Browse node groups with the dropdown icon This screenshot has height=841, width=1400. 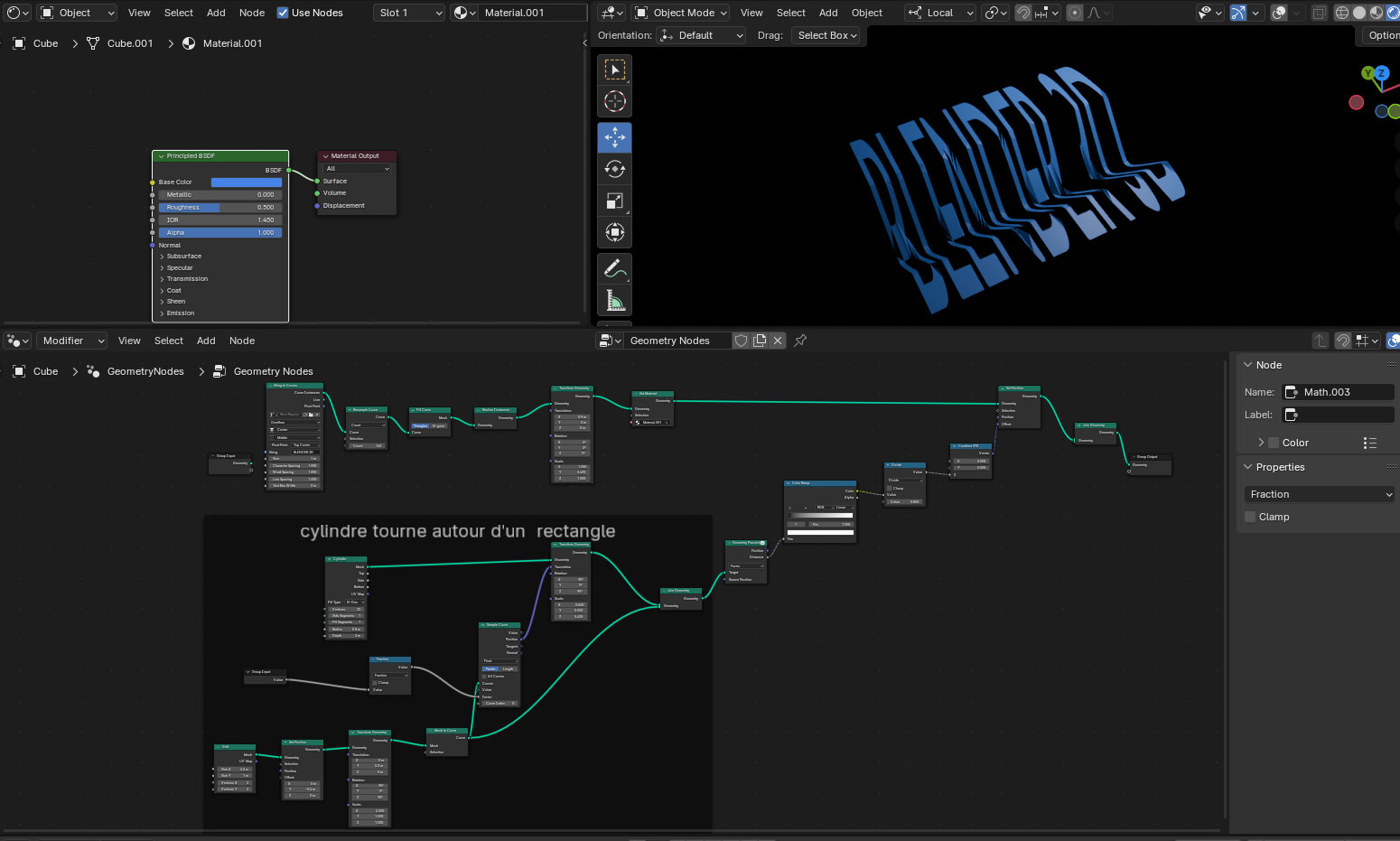[611, 341]
